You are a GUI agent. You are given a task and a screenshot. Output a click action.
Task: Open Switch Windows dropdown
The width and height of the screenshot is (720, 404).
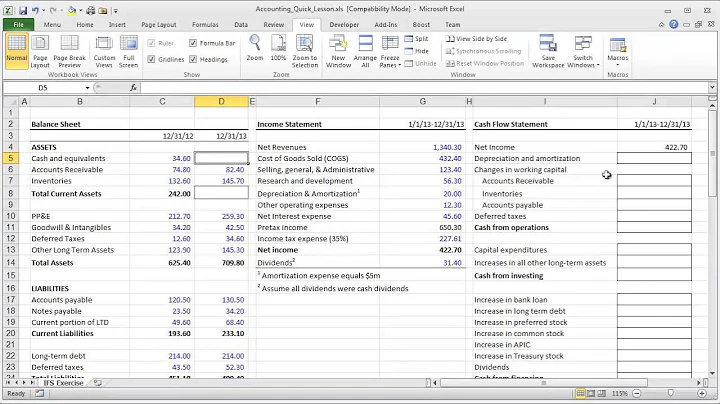[x=583, y=51]
